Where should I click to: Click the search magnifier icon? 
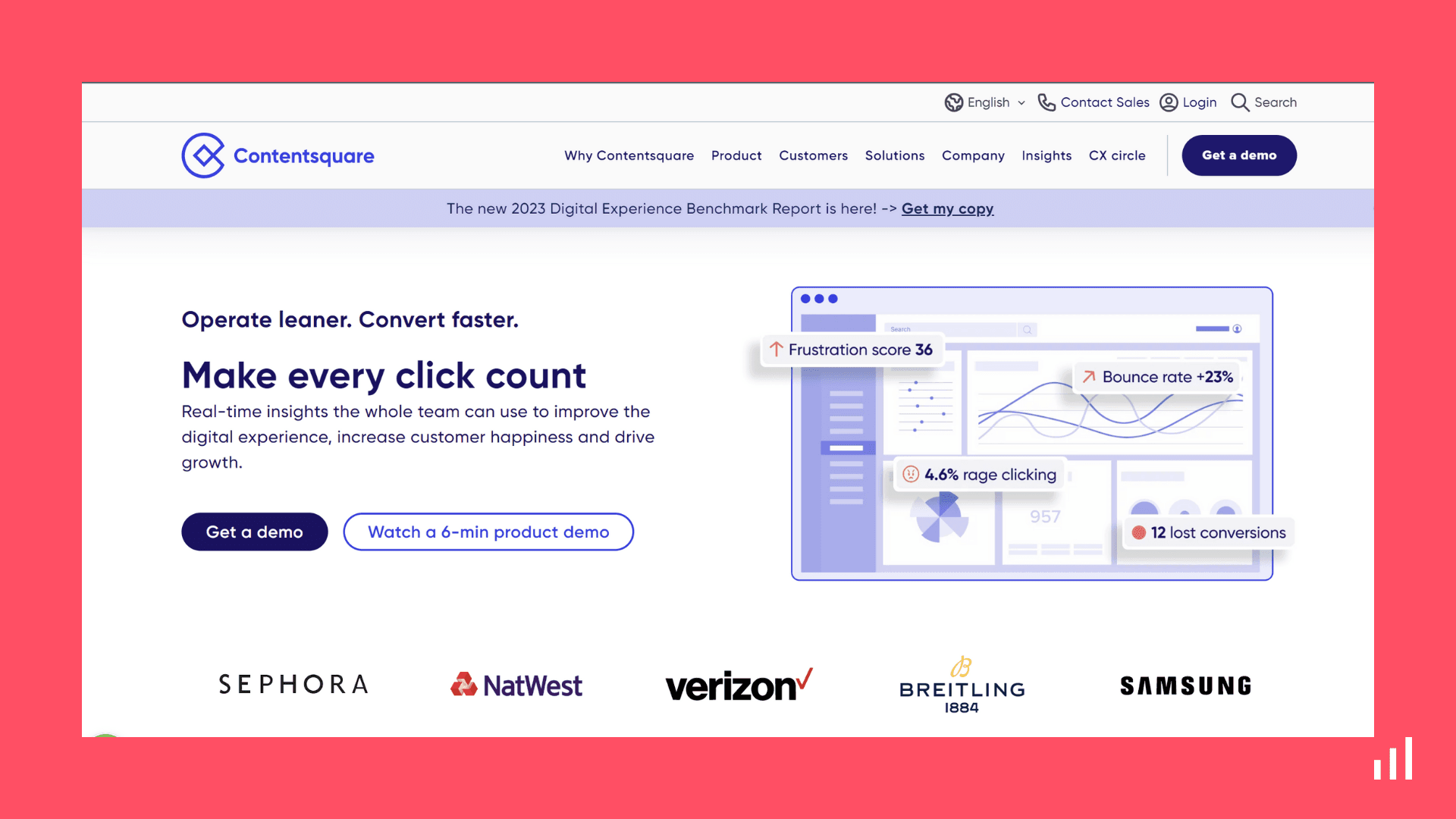click(1240, 102)
